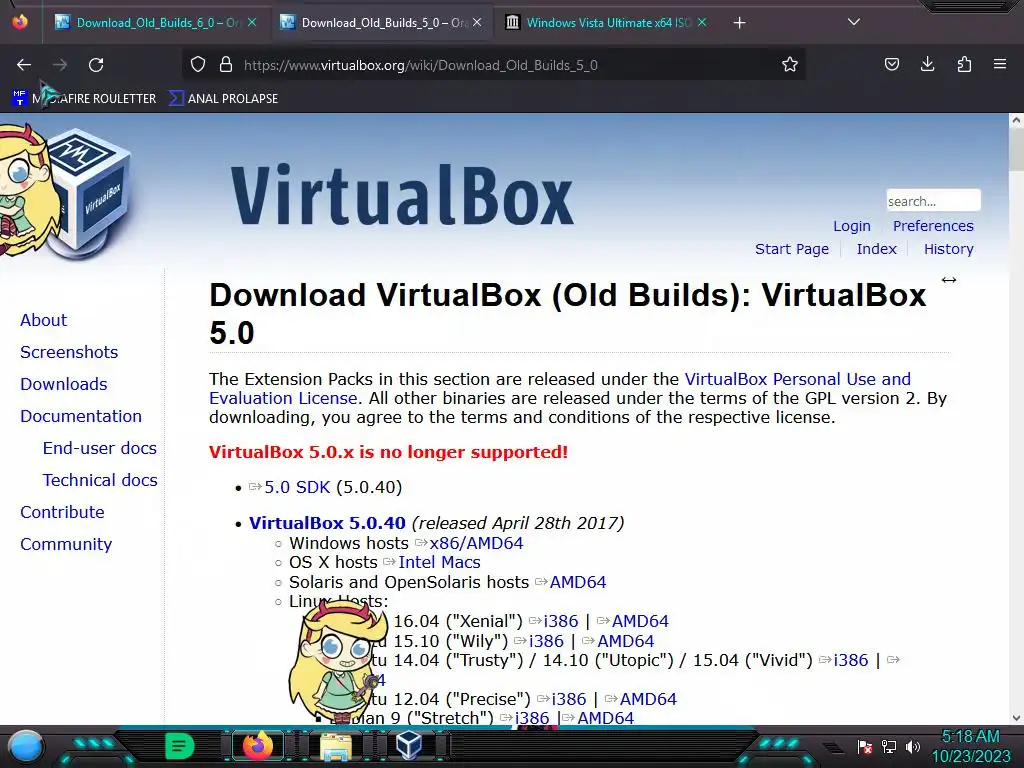
Task: Open the About sidebar link
Action: 43,320
